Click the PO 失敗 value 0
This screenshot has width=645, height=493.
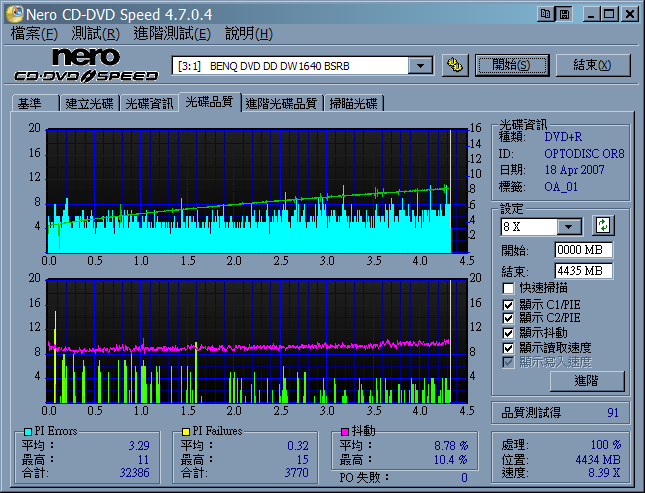coord(464,478)
